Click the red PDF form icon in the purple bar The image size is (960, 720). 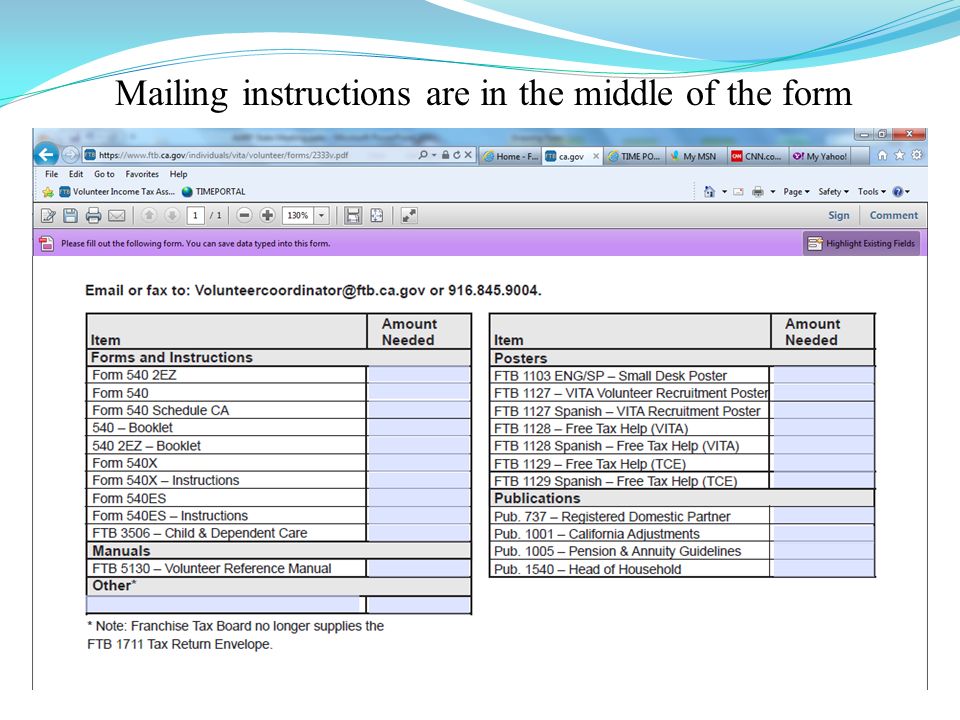point(47,244)
